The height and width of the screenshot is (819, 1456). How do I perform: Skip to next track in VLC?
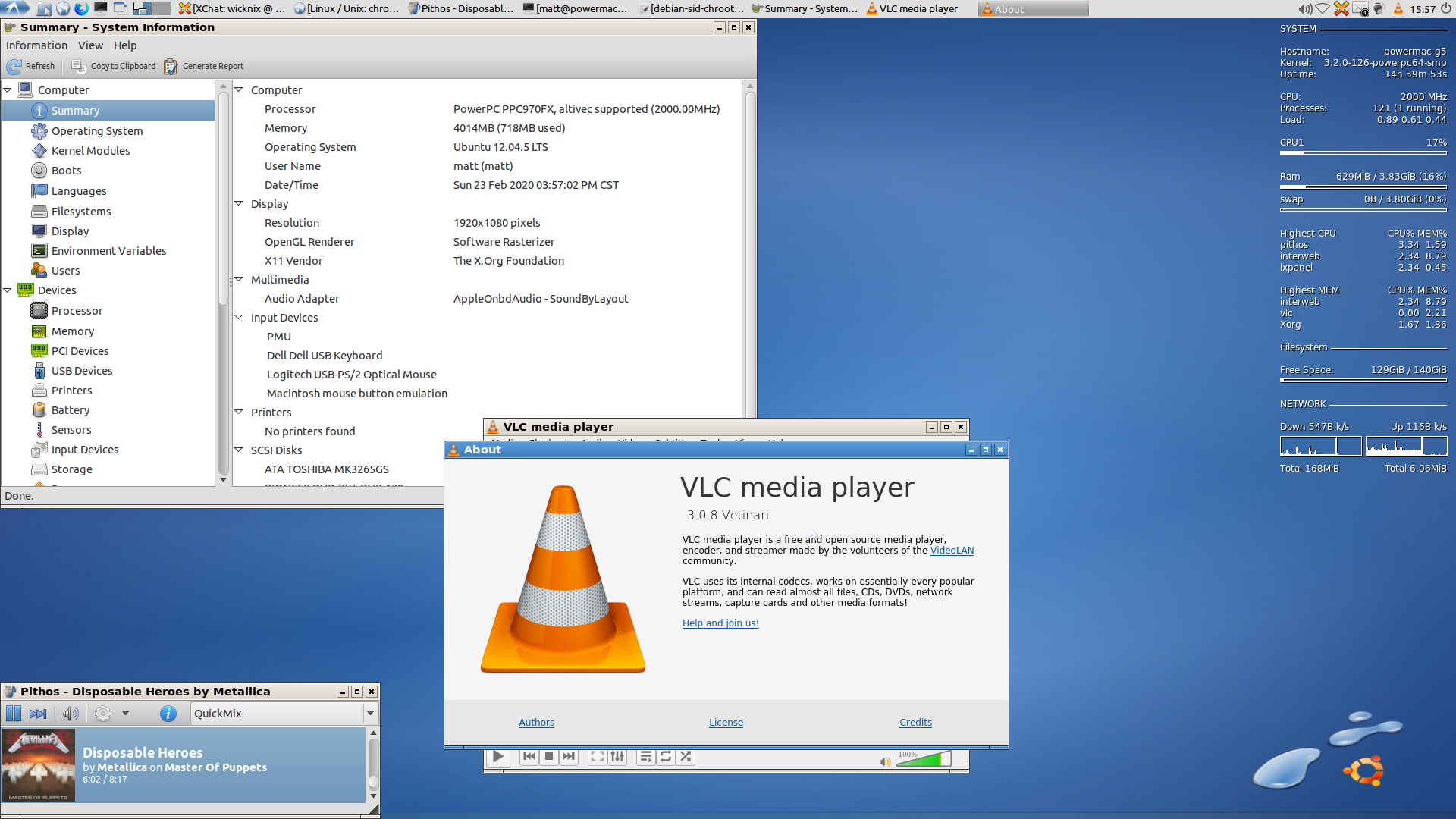[569, 756]
